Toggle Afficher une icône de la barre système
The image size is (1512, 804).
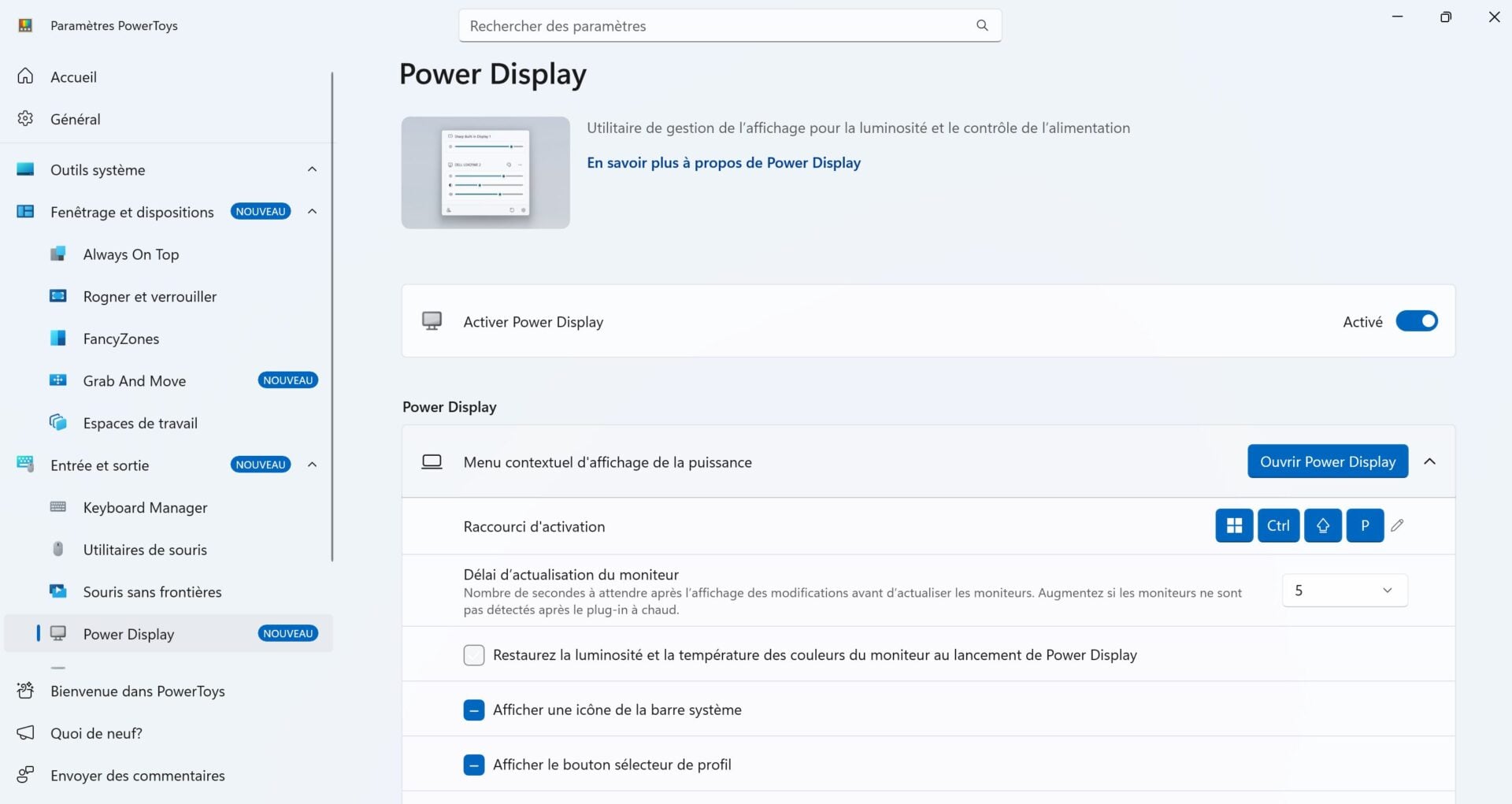(x=473, y=710)
